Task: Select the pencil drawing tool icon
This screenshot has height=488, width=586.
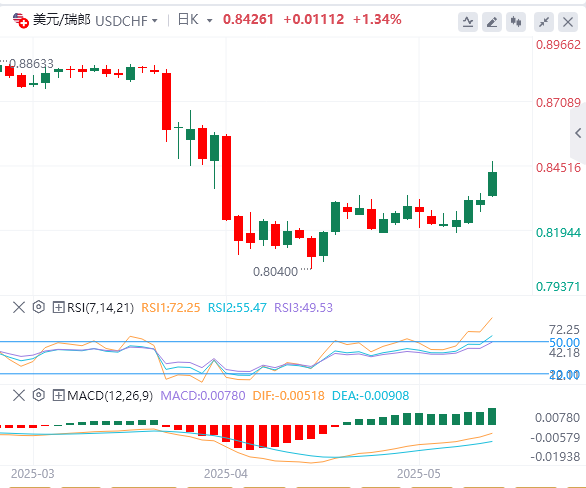Action: click(492, 22)
